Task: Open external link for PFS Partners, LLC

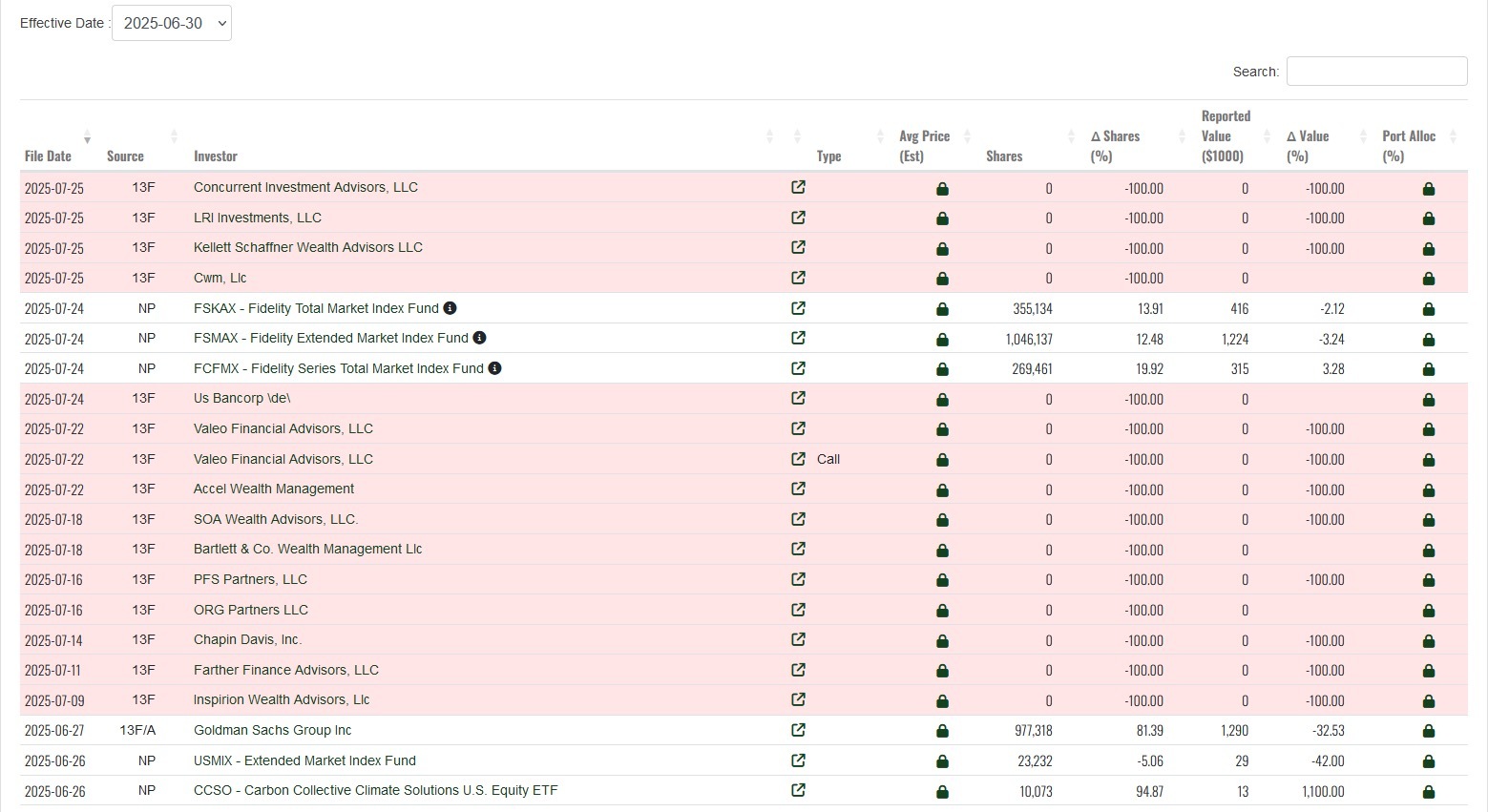Action: click(798, 579)
